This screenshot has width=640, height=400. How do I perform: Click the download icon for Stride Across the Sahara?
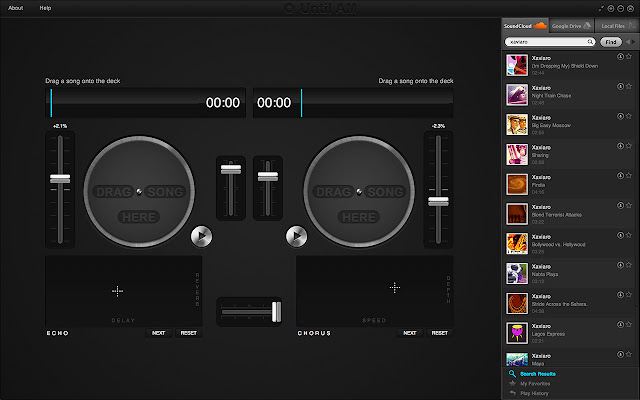[x=621, y=297]
